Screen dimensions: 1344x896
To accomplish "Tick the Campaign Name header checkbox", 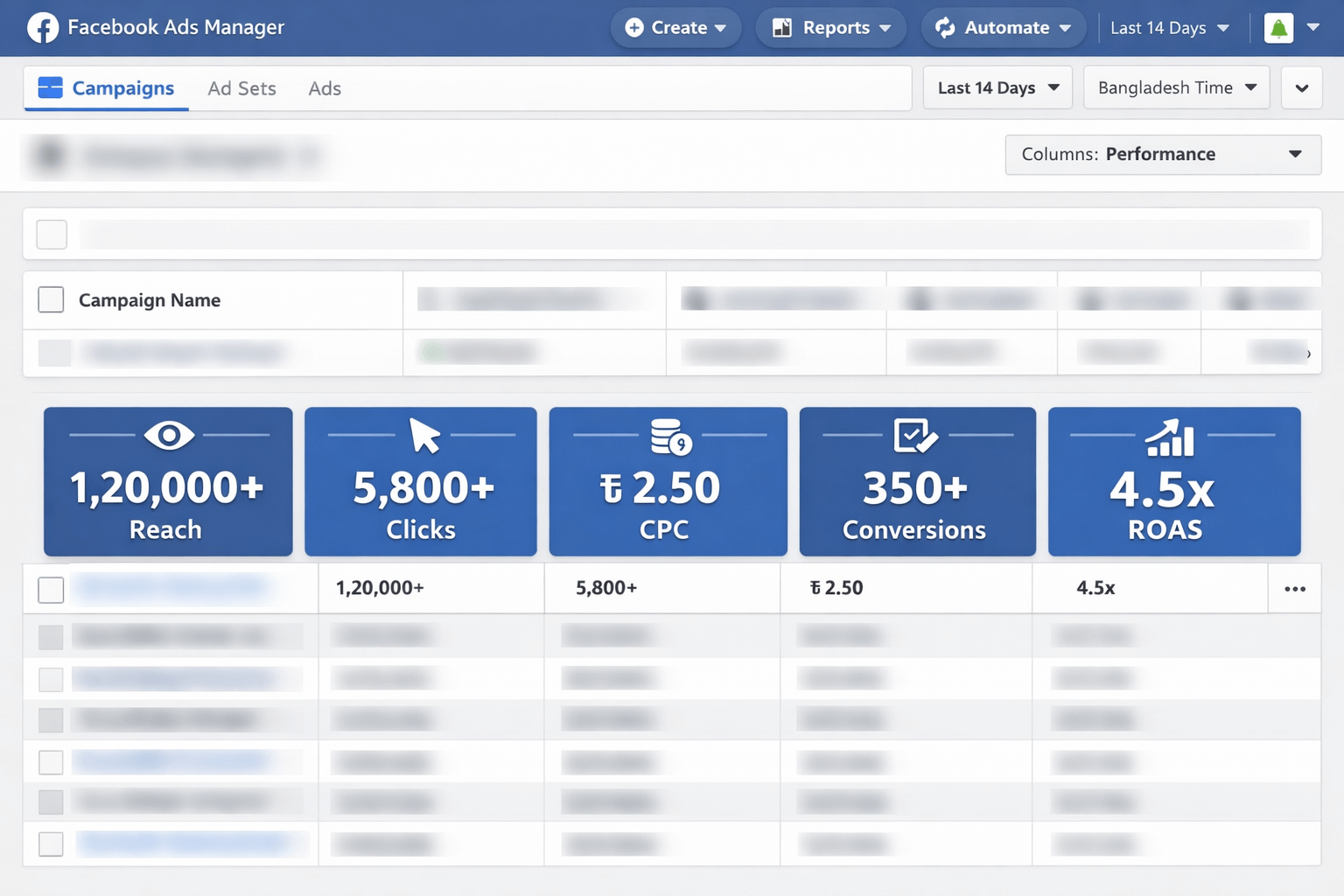I will pos(51,300).
